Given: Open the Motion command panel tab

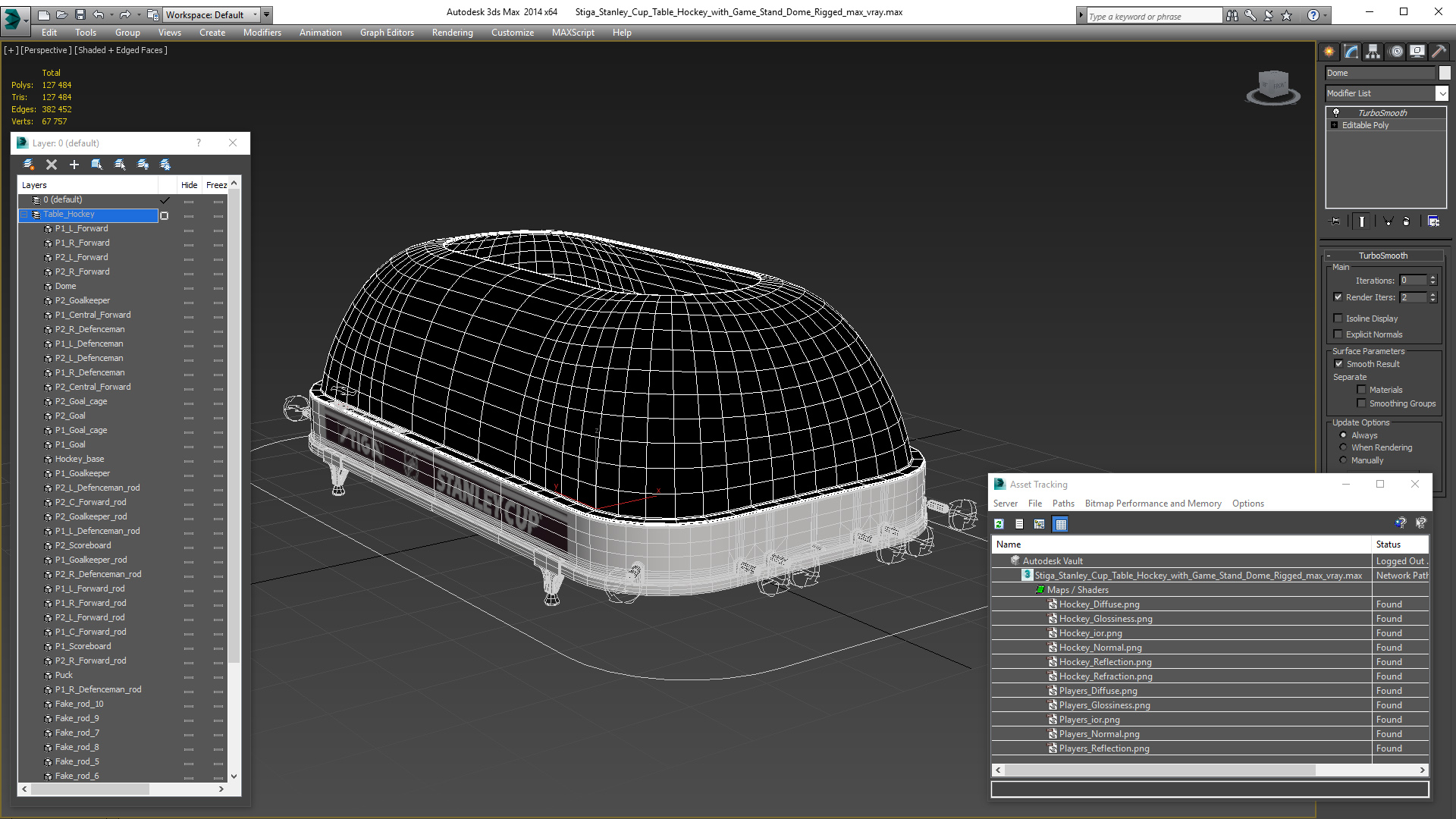Looking at the screenshot, I should click(1396, 52).
